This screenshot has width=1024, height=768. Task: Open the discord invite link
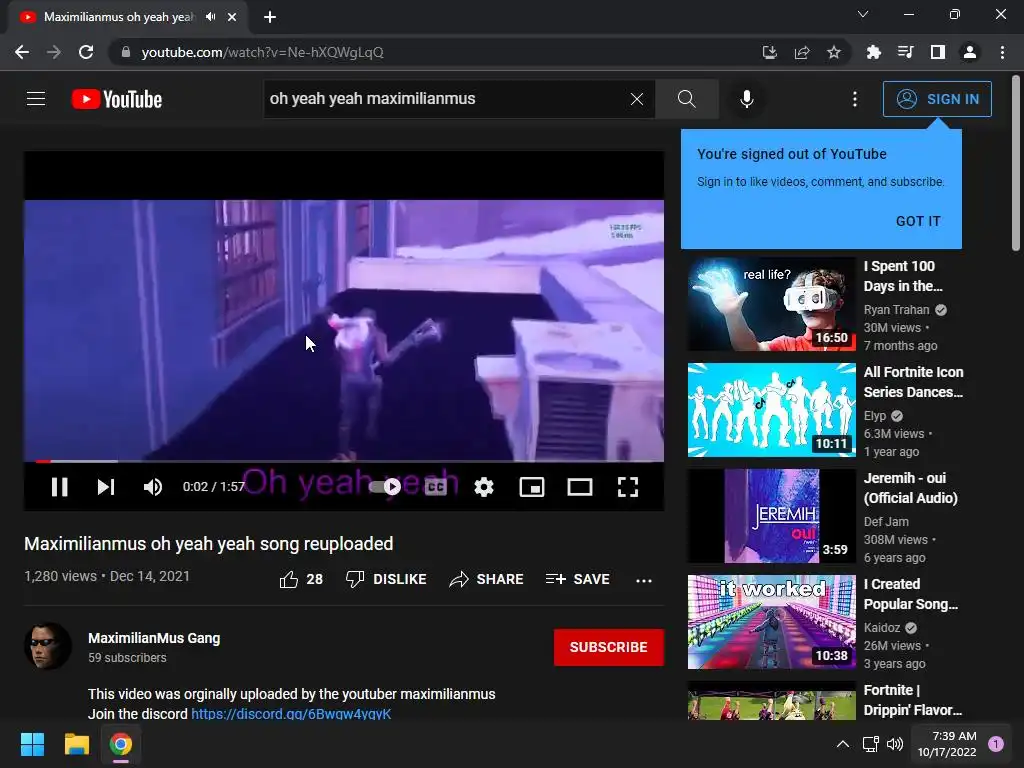pyautogui.click(x=291, y=714)
